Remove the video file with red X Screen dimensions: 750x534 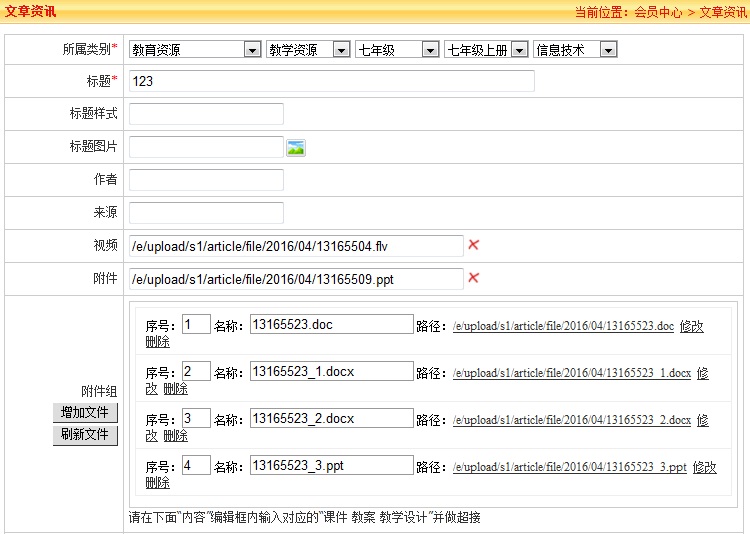pyautogui.click(x=473, y=245)
